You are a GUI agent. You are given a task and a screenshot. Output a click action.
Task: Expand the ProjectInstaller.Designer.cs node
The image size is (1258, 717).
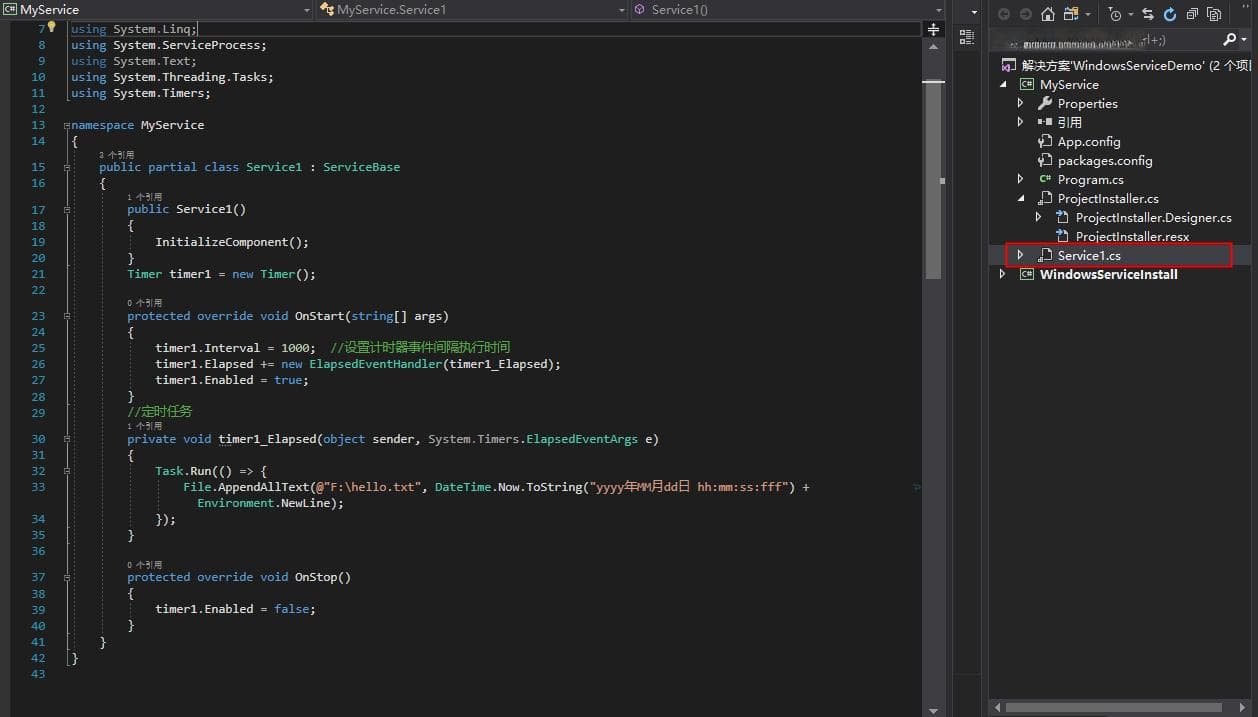click(1039, 217)
